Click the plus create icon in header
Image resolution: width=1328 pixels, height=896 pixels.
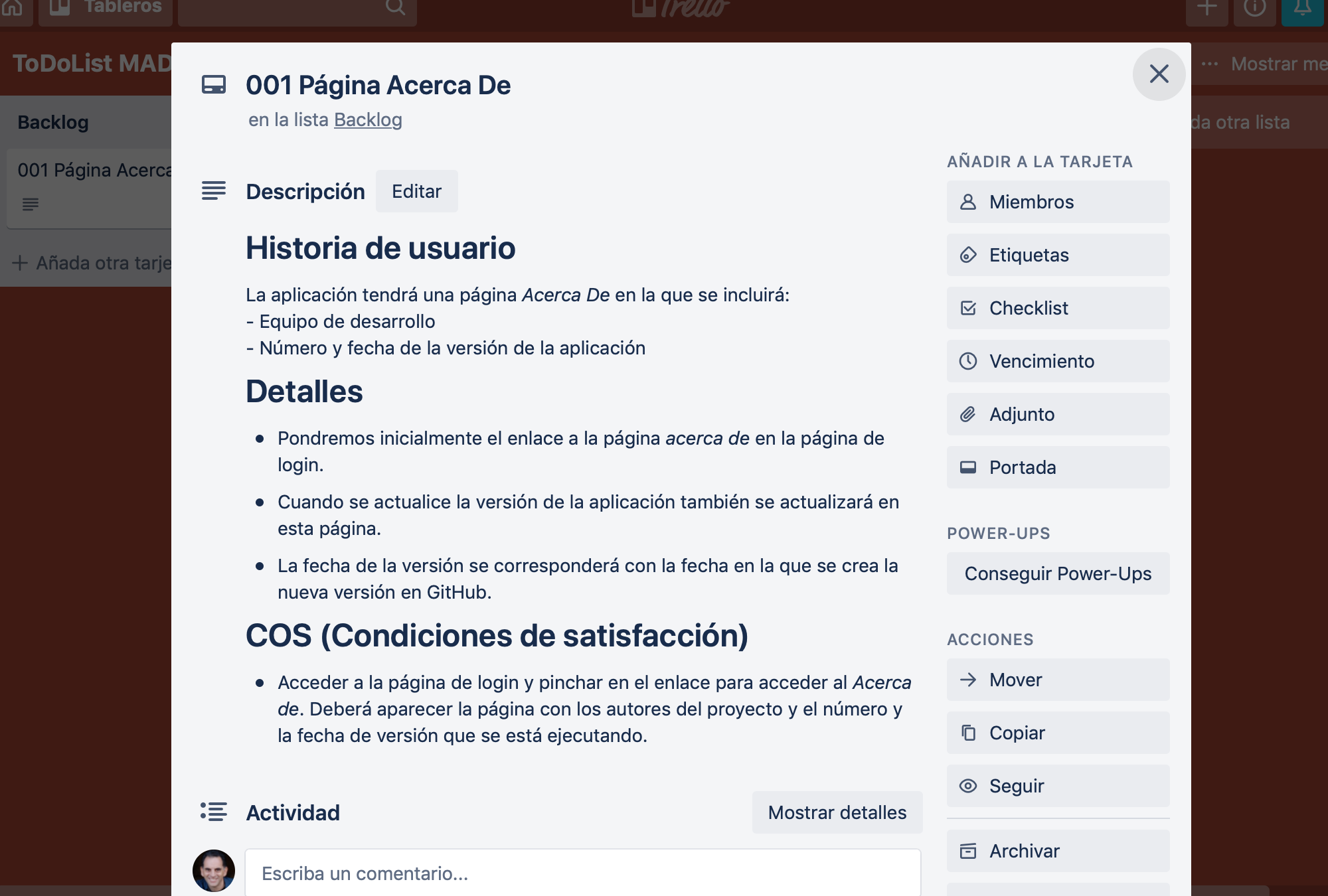coord(1206,9)
